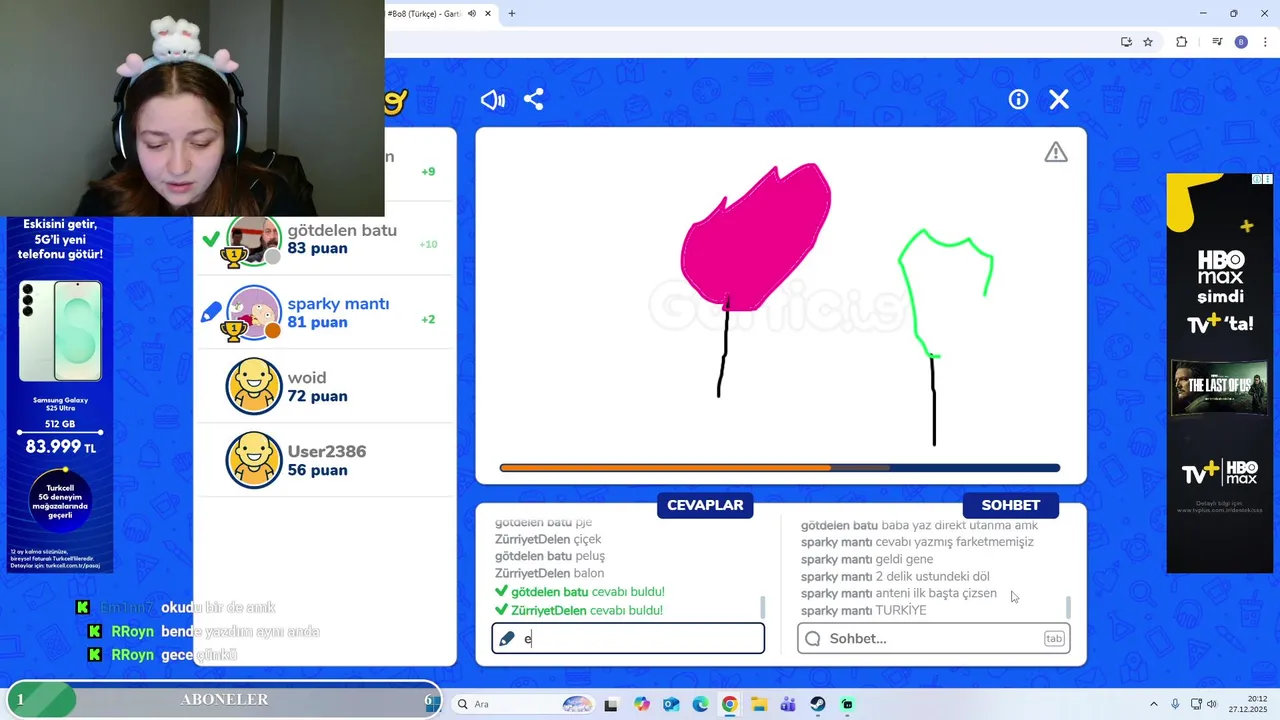Screen dimensions: 1280x720
Task: Select player götdelen batu avatar
Action: coord(254,240)
